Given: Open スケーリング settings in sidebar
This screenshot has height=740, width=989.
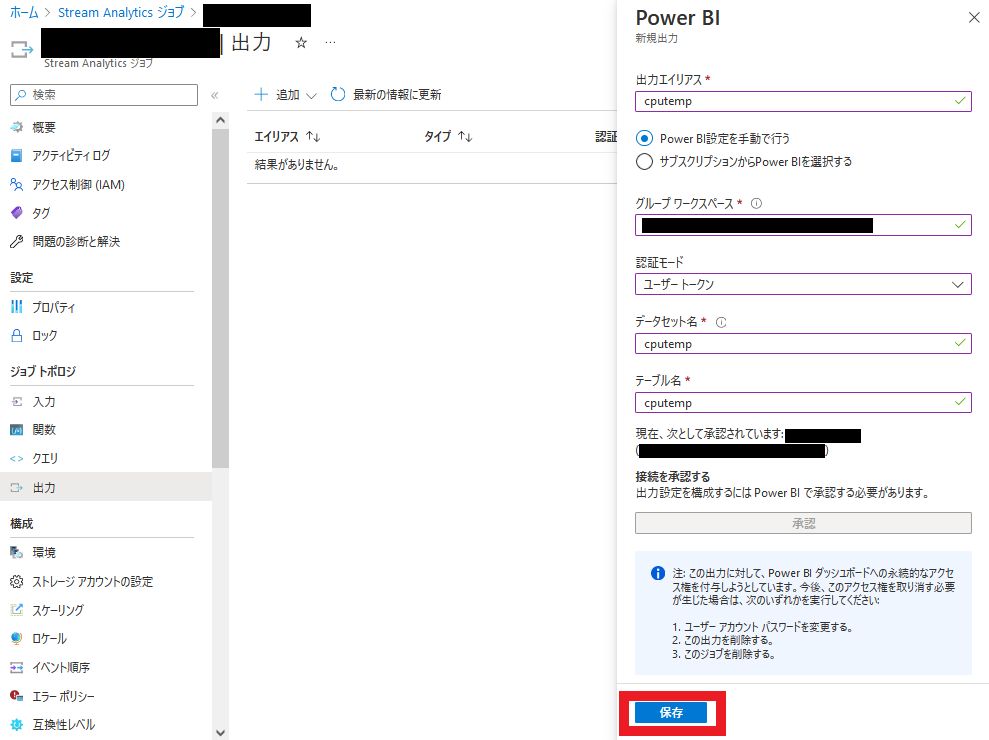Looking at the screenshot, I should (58, 609).
